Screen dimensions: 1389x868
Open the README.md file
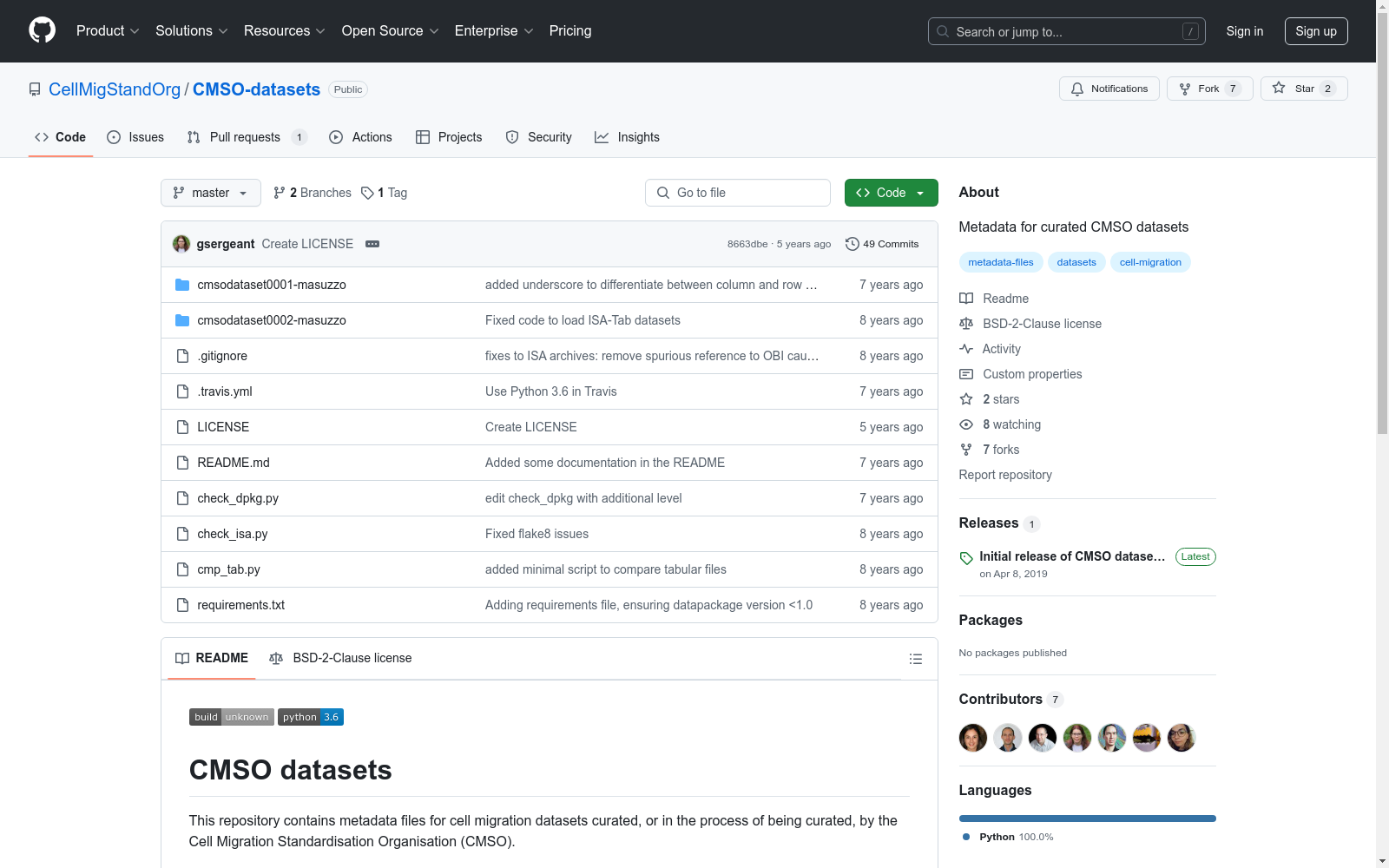(x=234, y=463)
